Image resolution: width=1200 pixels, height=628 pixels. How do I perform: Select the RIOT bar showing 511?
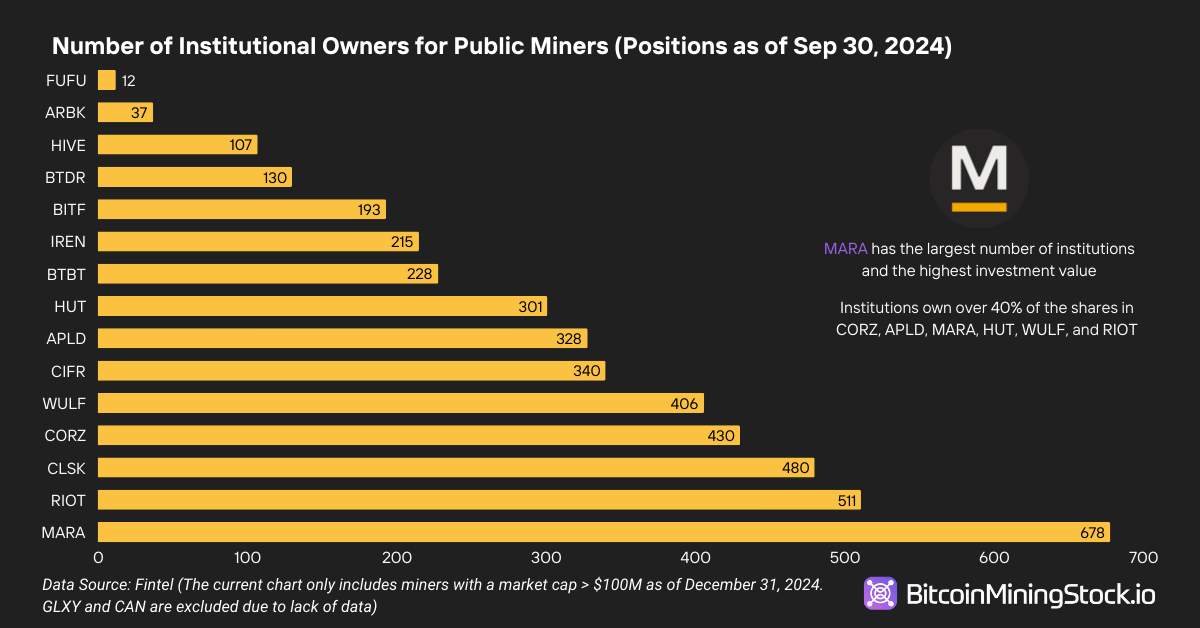(x=479, y=500)
